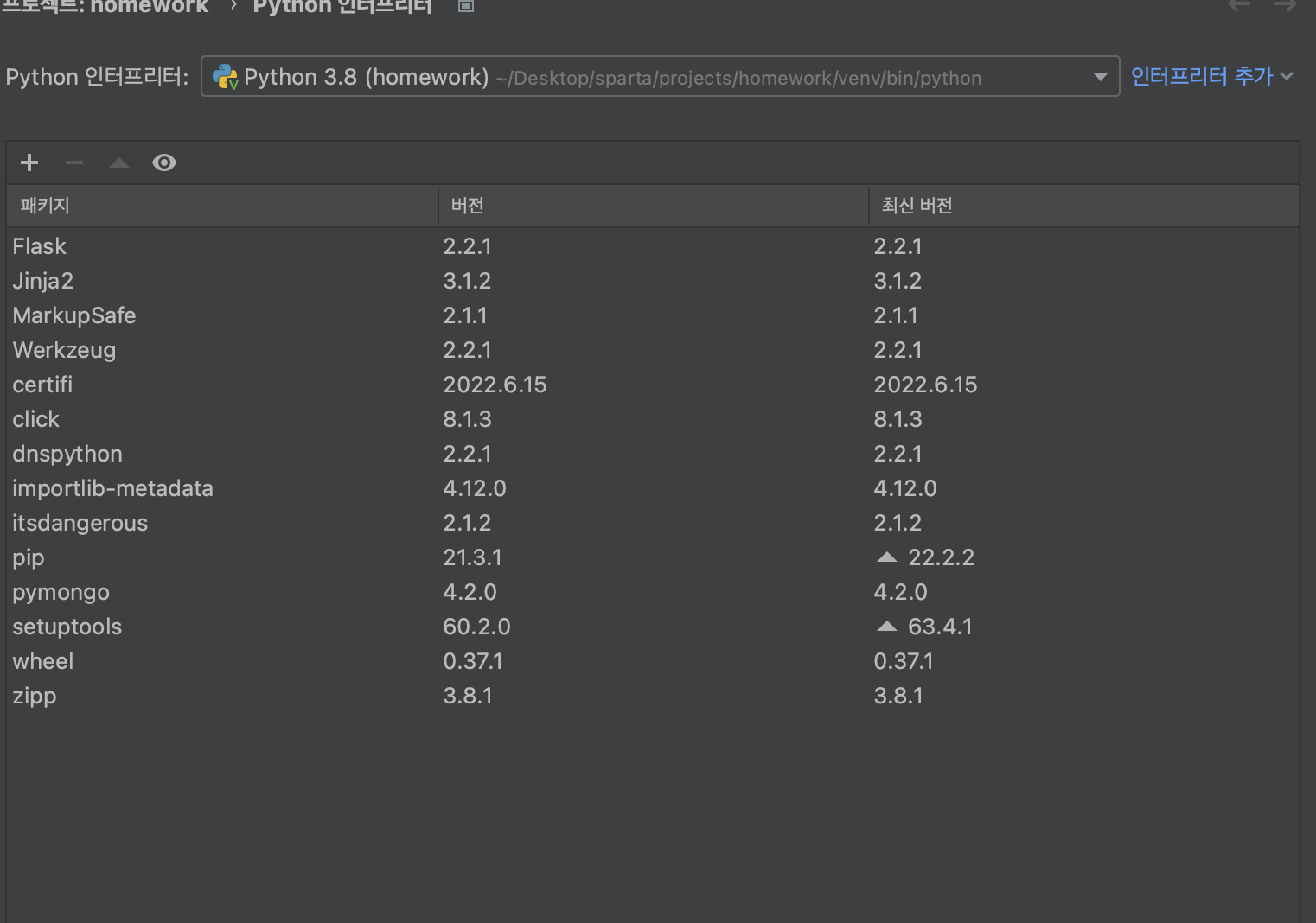This screenshot has height=923, width=1316.
Task: Click installed version 8.1.3 of click
Action: point(468,419)
